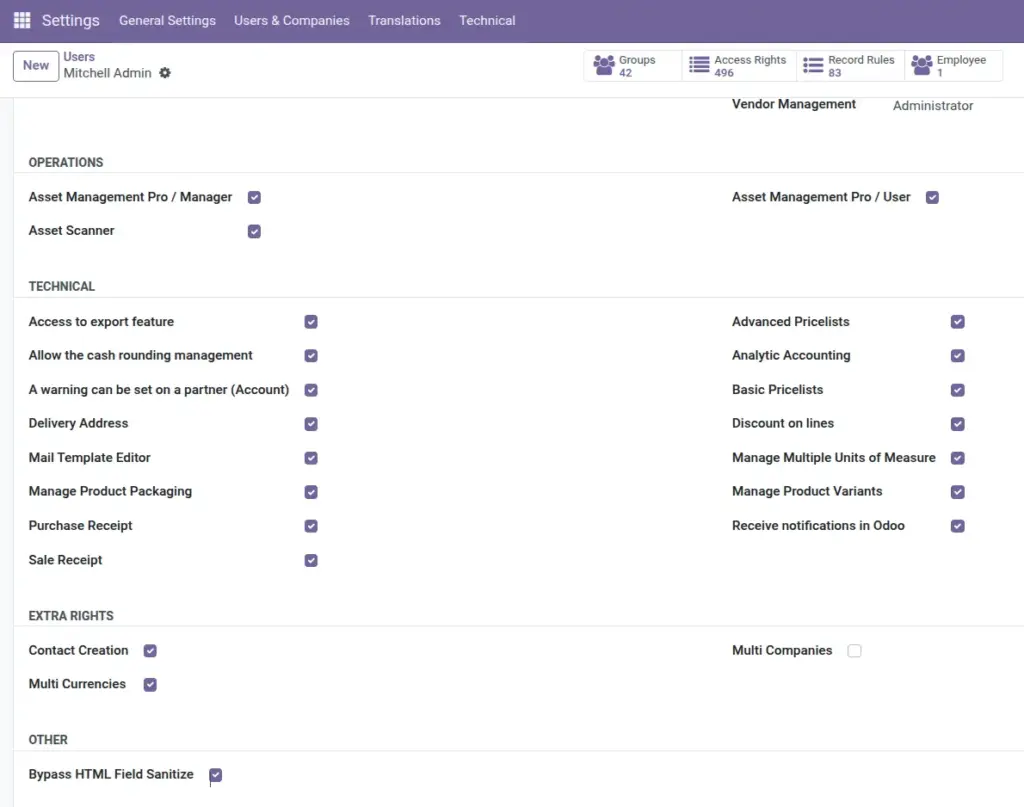The image size is (1024, 807).
Task: Open Users & Companies menu
Action: click(x=292, y=20)
